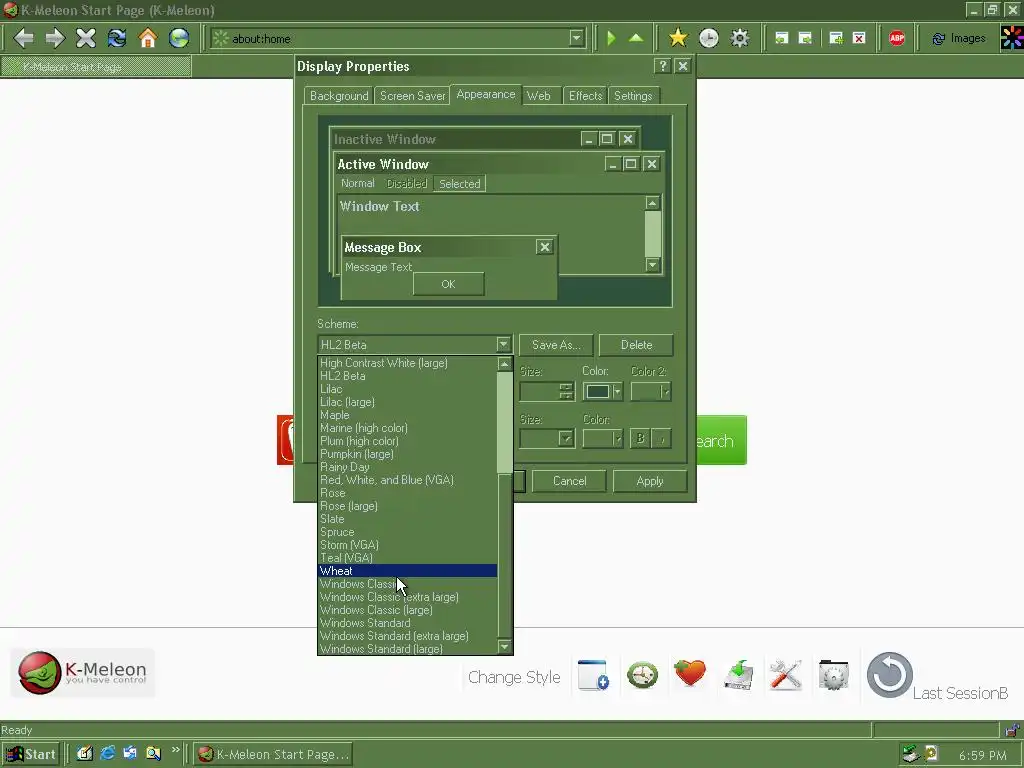This screenshot has width=1024, height=768.
Task: Click the red heart favorites icon on start page
Action: [x=690, y=673]
